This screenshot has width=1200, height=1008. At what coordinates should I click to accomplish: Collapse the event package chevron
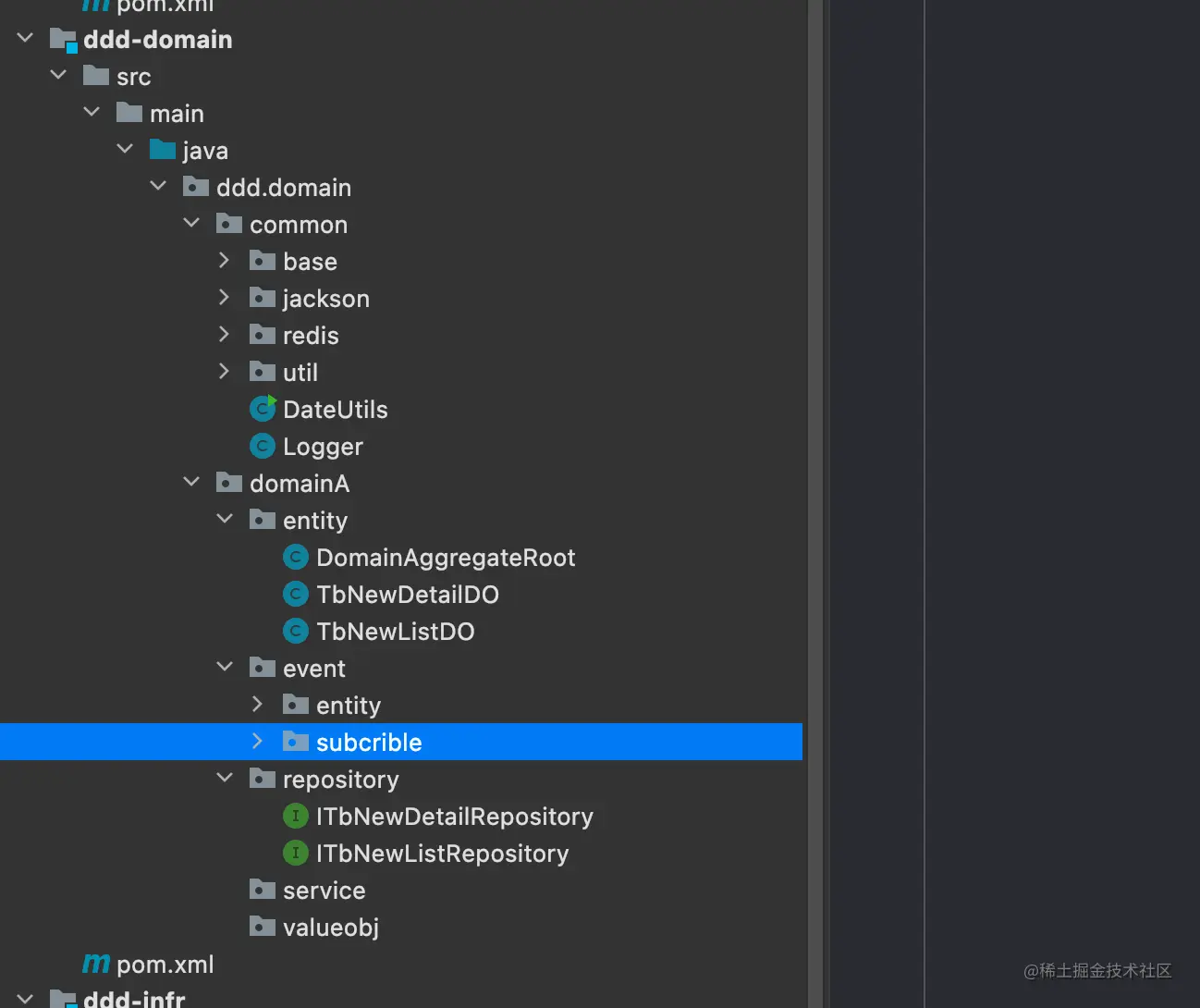pyautogui.click(x=226, y=667)
